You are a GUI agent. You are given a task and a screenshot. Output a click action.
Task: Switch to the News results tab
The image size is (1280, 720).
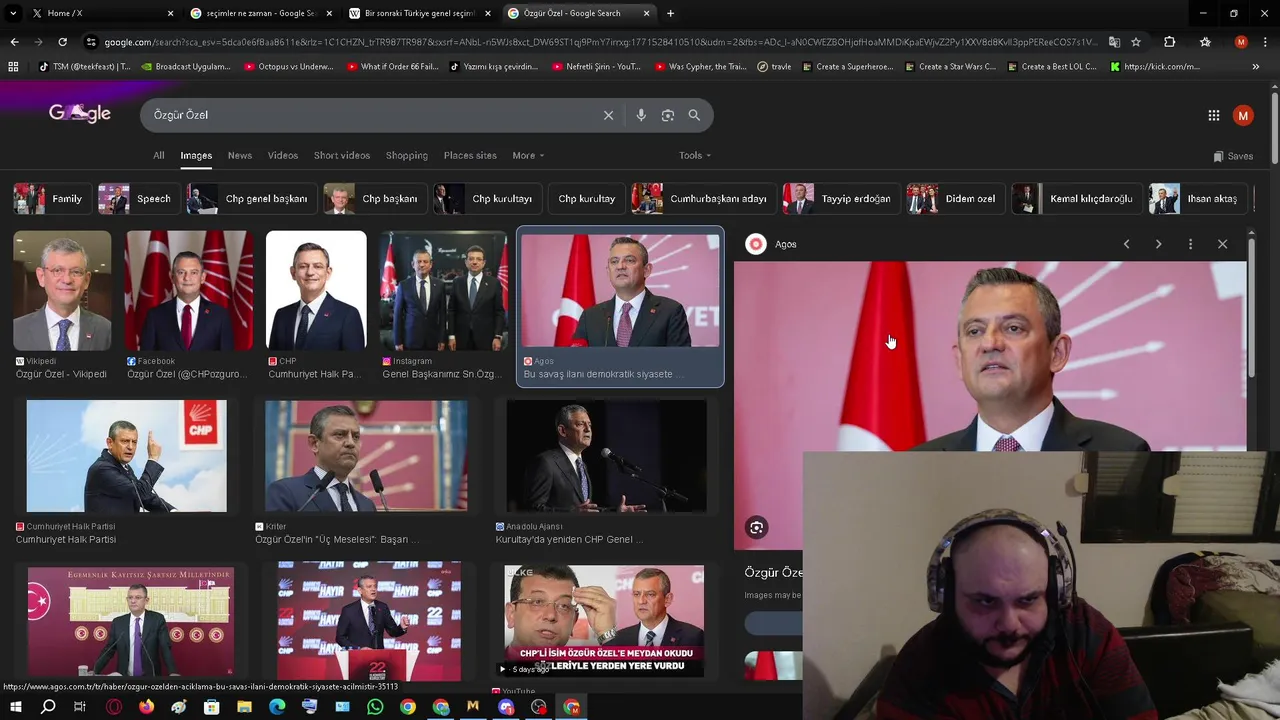click(240, 155)
